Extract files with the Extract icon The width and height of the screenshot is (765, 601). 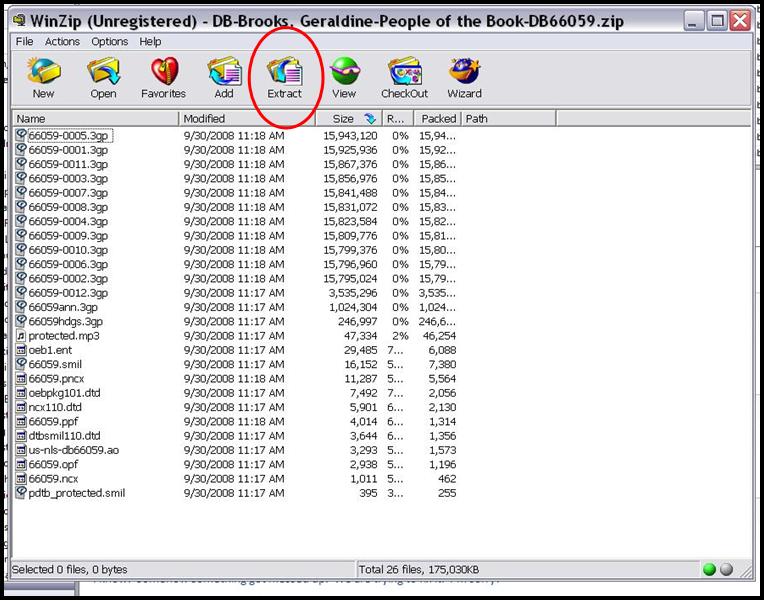tap(284, 71)
